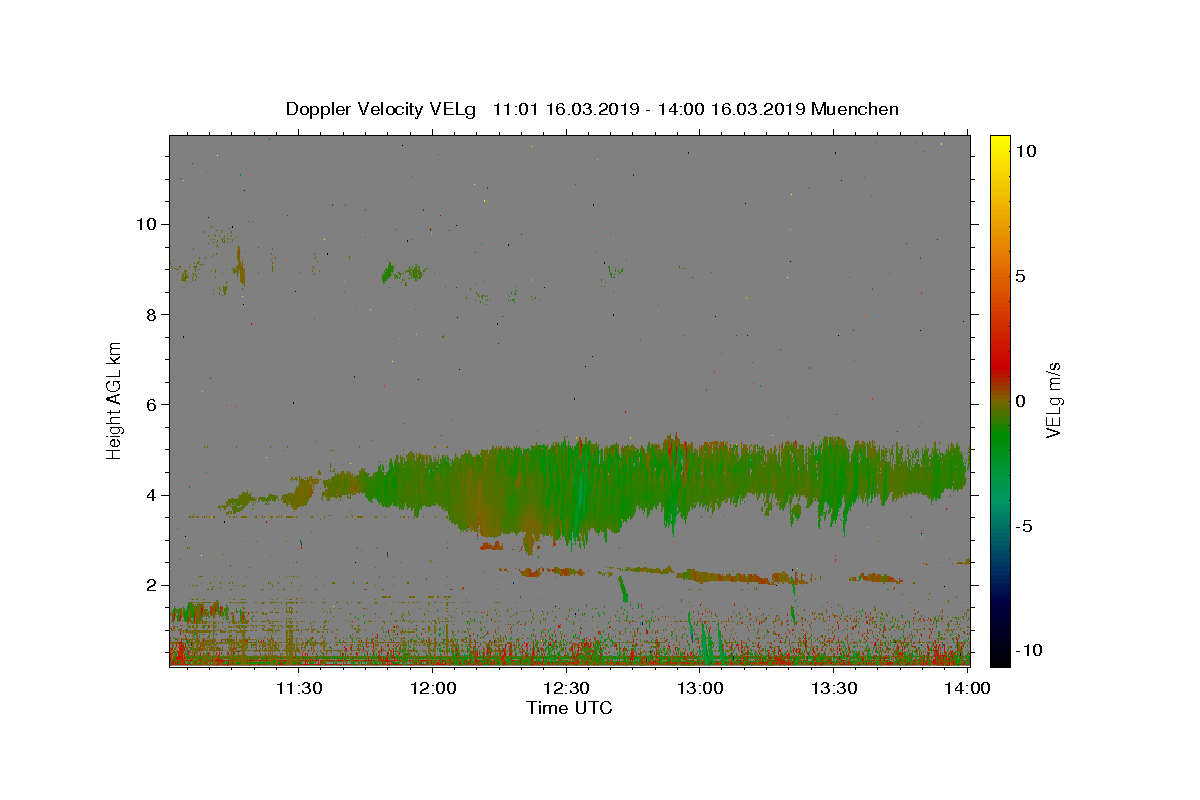Click the 13:00 time tick label
1200x800 pixels.
click(700, 688)
